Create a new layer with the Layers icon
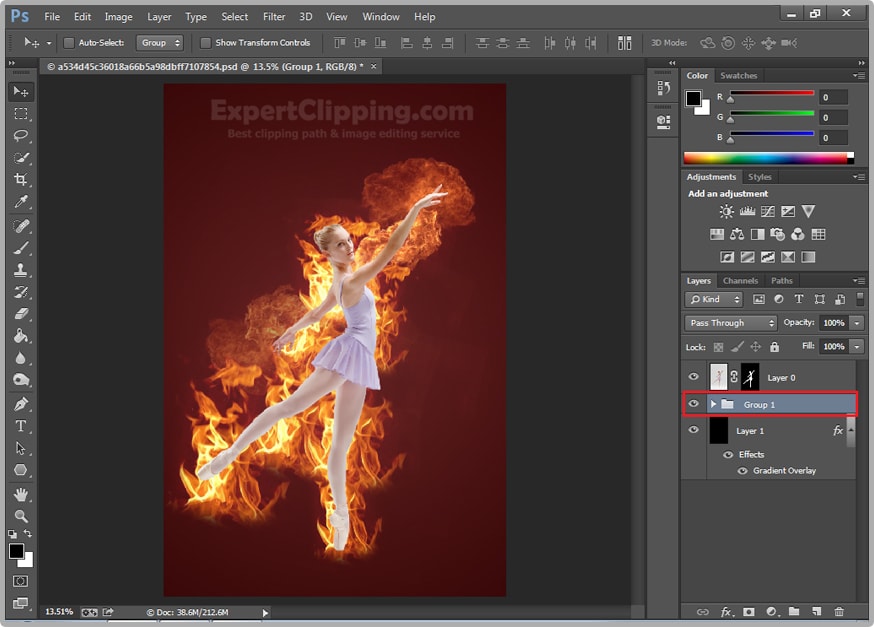Viewport: 874px width, 627px height. pos(817,612)
